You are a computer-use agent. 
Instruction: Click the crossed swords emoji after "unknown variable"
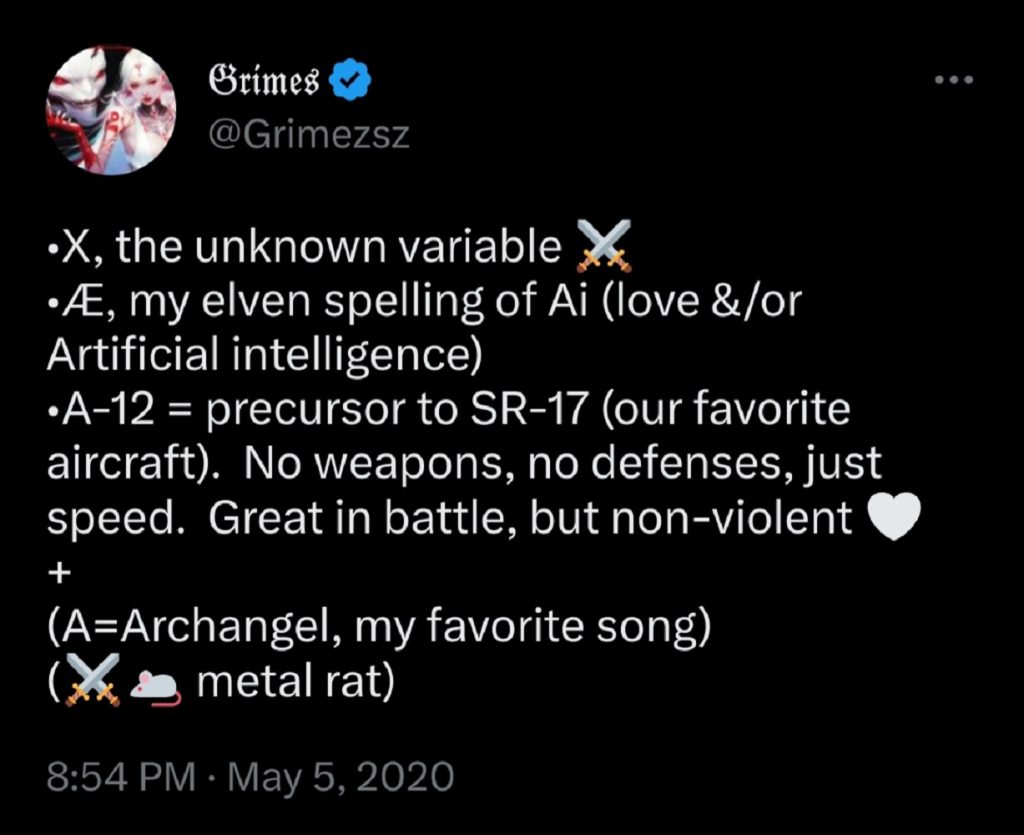click(x=605, y=248)
